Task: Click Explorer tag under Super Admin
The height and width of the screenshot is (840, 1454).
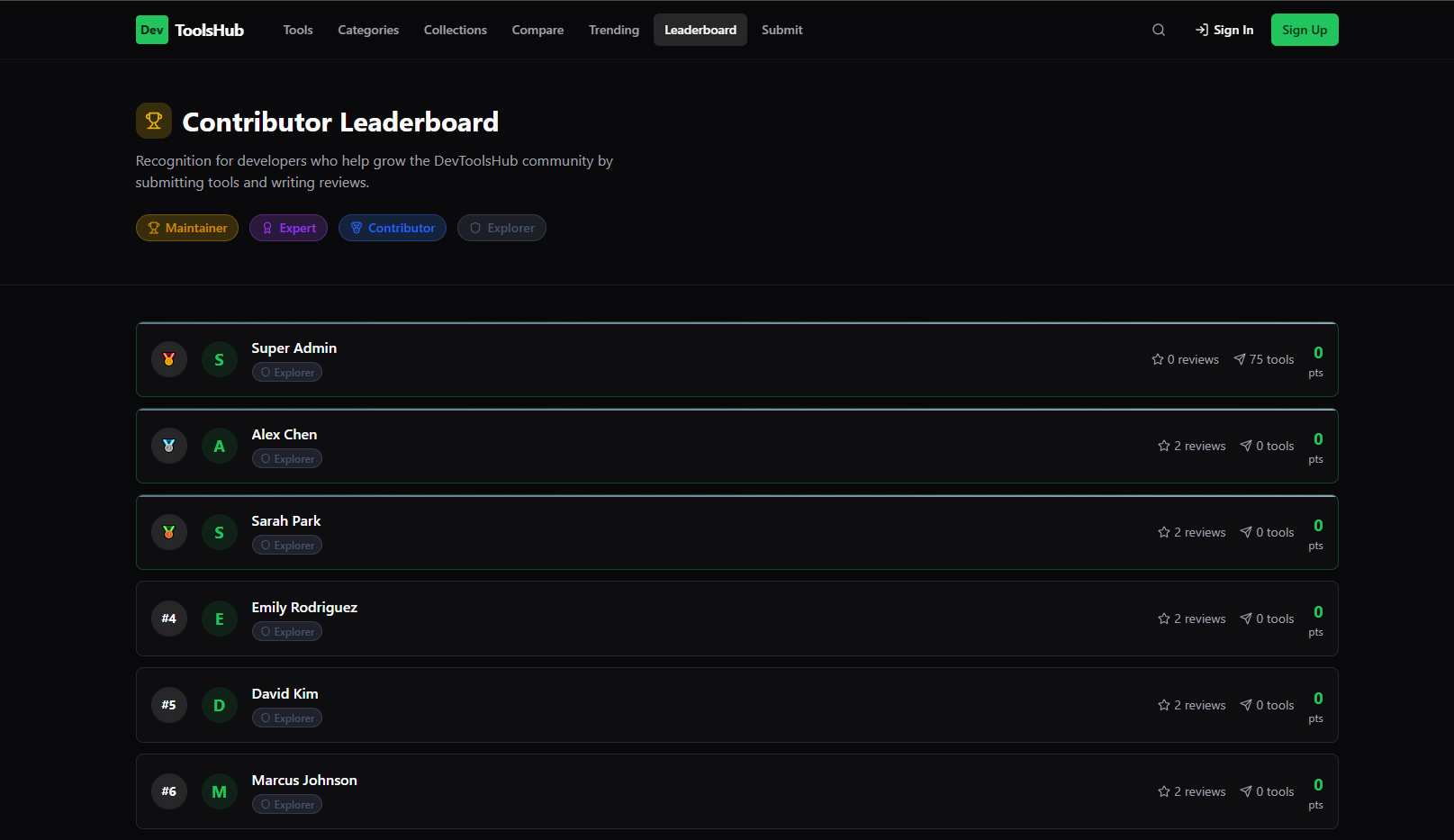Action: click(x=287, y=372)
